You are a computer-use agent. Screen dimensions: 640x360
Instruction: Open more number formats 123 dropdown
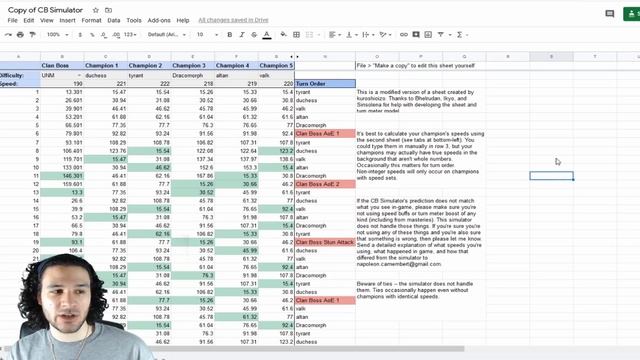pos(130,35)
